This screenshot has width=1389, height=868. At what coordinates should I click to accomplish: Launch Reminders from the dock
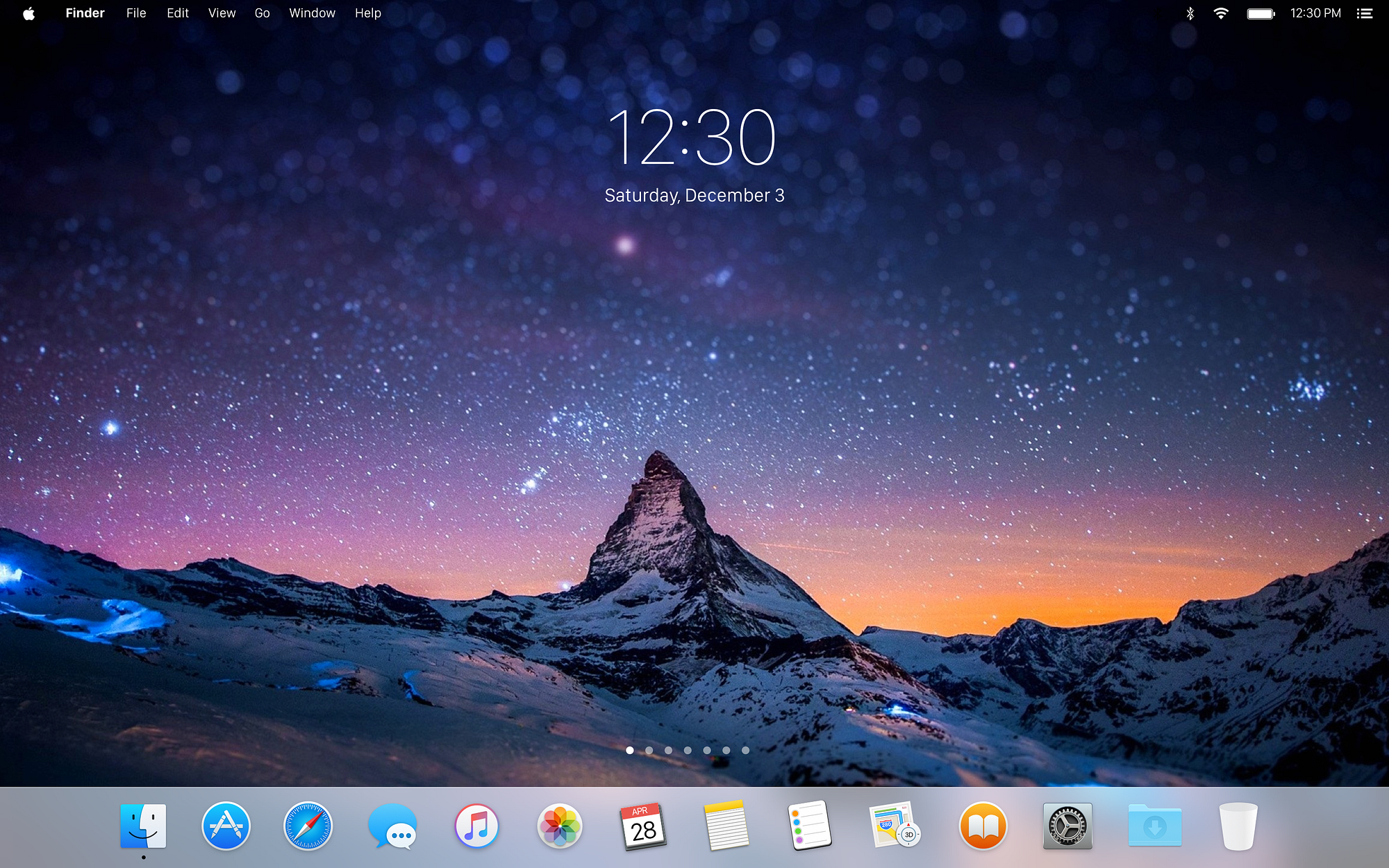(810, 826)
